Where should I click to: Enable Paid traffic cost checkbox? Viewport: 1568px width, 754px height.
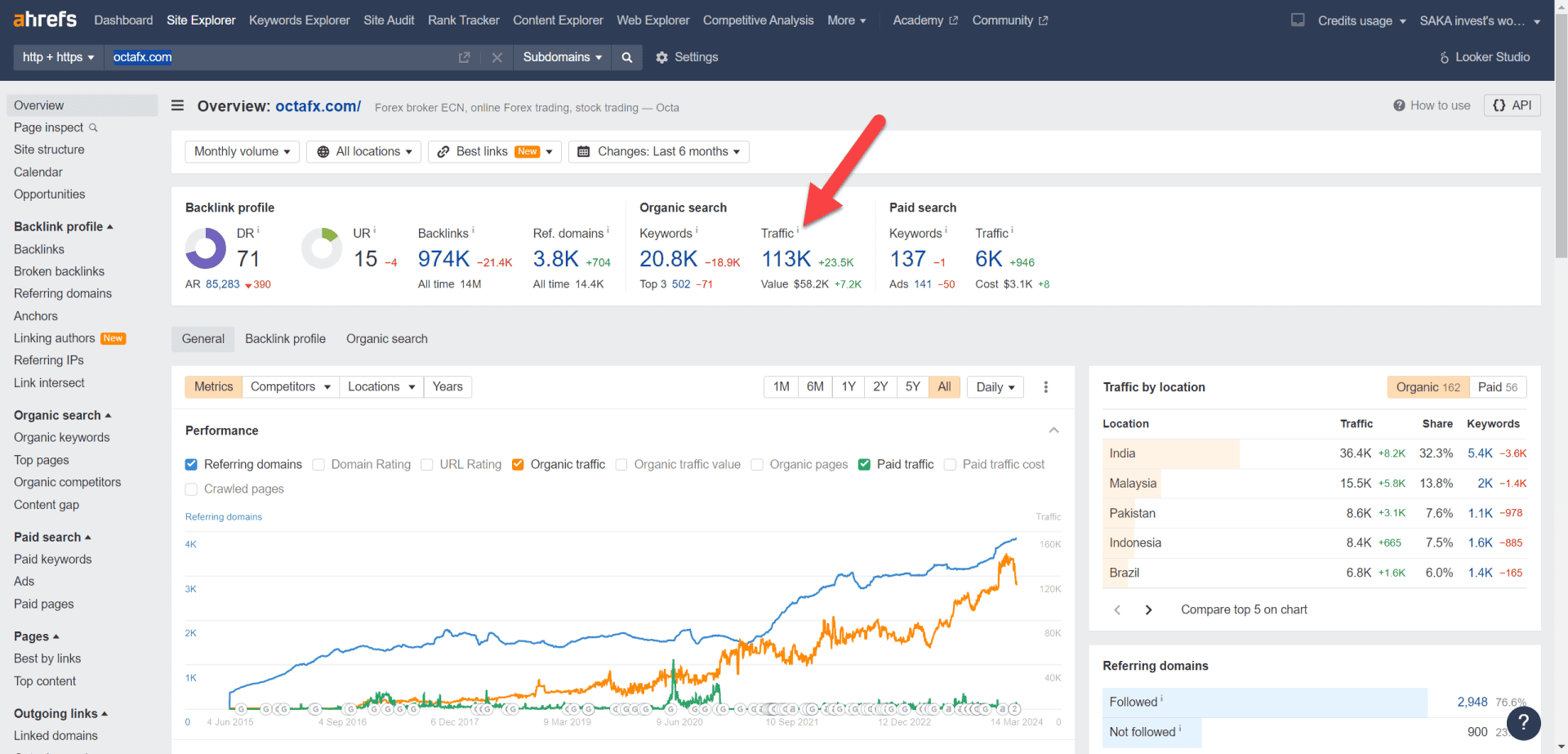[950, 464]
